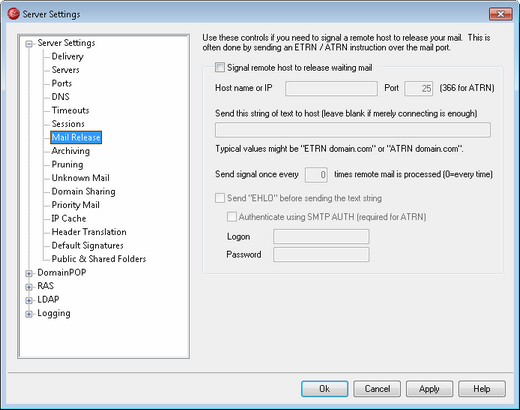The width and height of the screenshot is (520, 410).
Task: Focus the Port number field
Action: (x=419, y=88)
